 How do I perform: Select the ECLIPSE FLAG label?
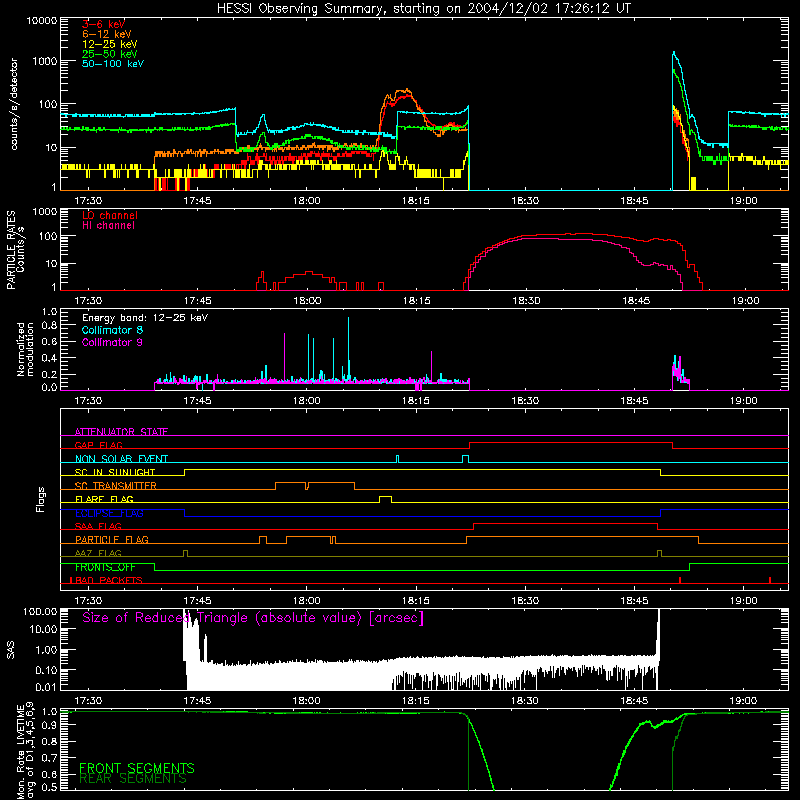(109, 513)
